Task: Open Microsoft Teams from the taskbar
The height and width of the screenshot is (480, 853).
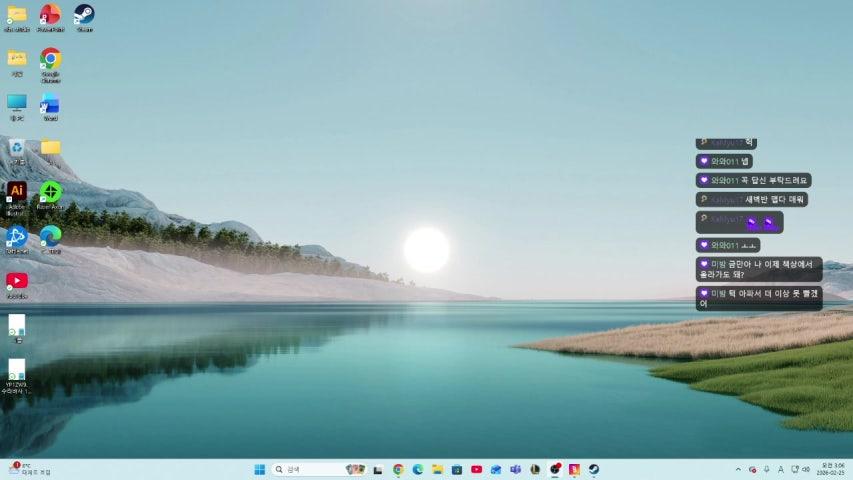Action: tap(515, 469)
